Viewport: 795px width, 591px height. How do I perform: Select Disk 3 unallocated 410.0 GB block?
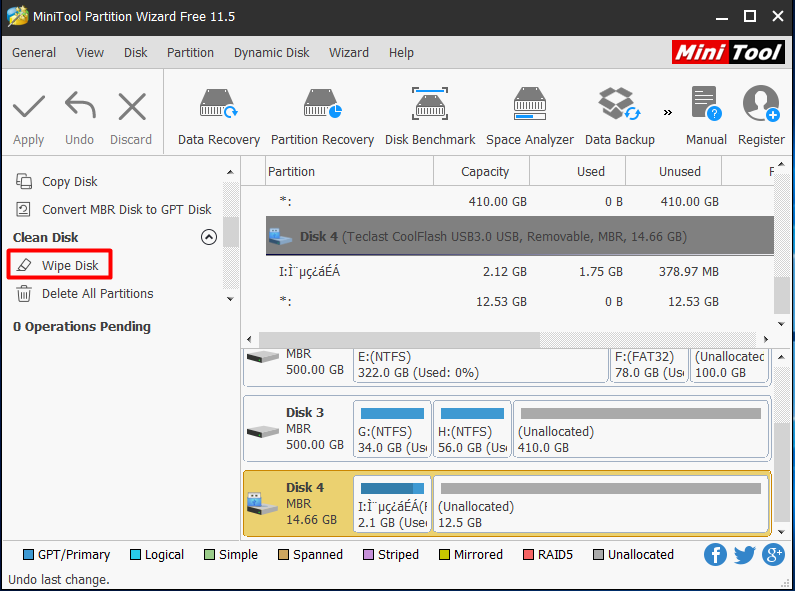click(x=641, y=429)
